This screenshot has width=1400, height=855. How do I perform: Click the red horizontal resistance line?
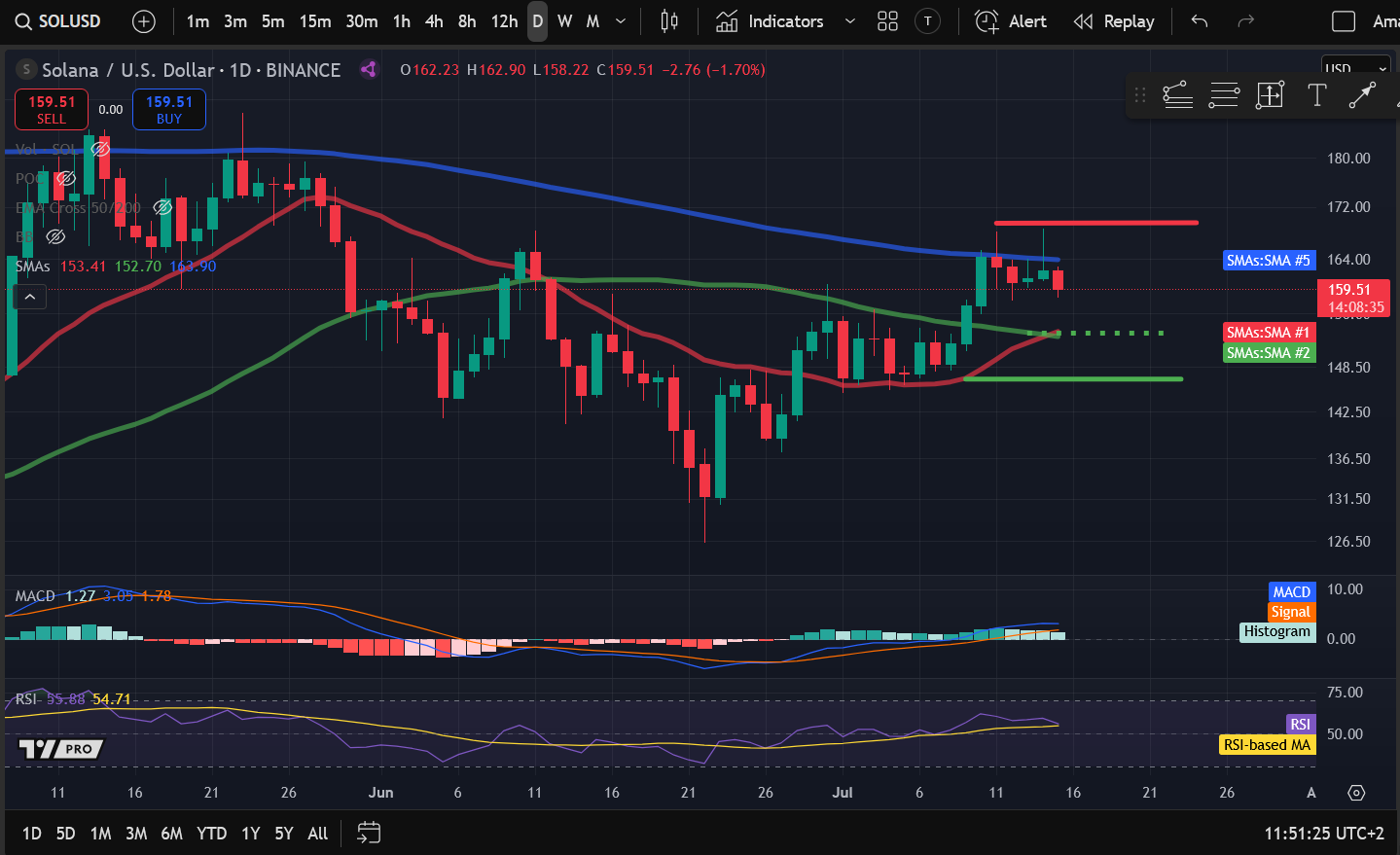coord(1095,223)
